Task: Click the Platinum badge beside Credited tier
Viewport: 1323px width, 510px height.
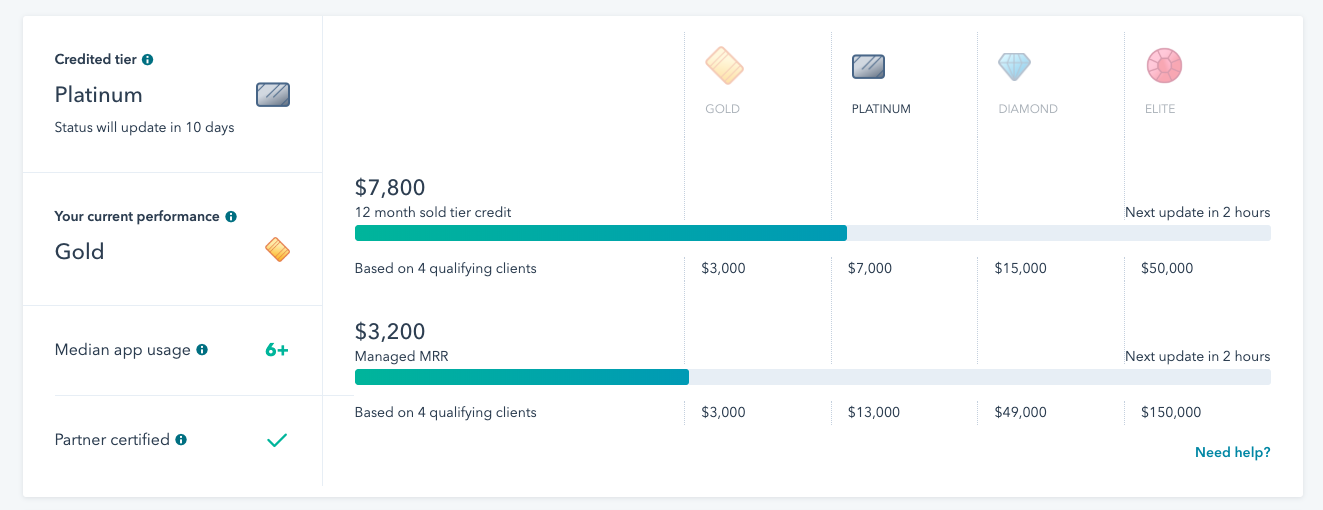Action: point(273,95)
